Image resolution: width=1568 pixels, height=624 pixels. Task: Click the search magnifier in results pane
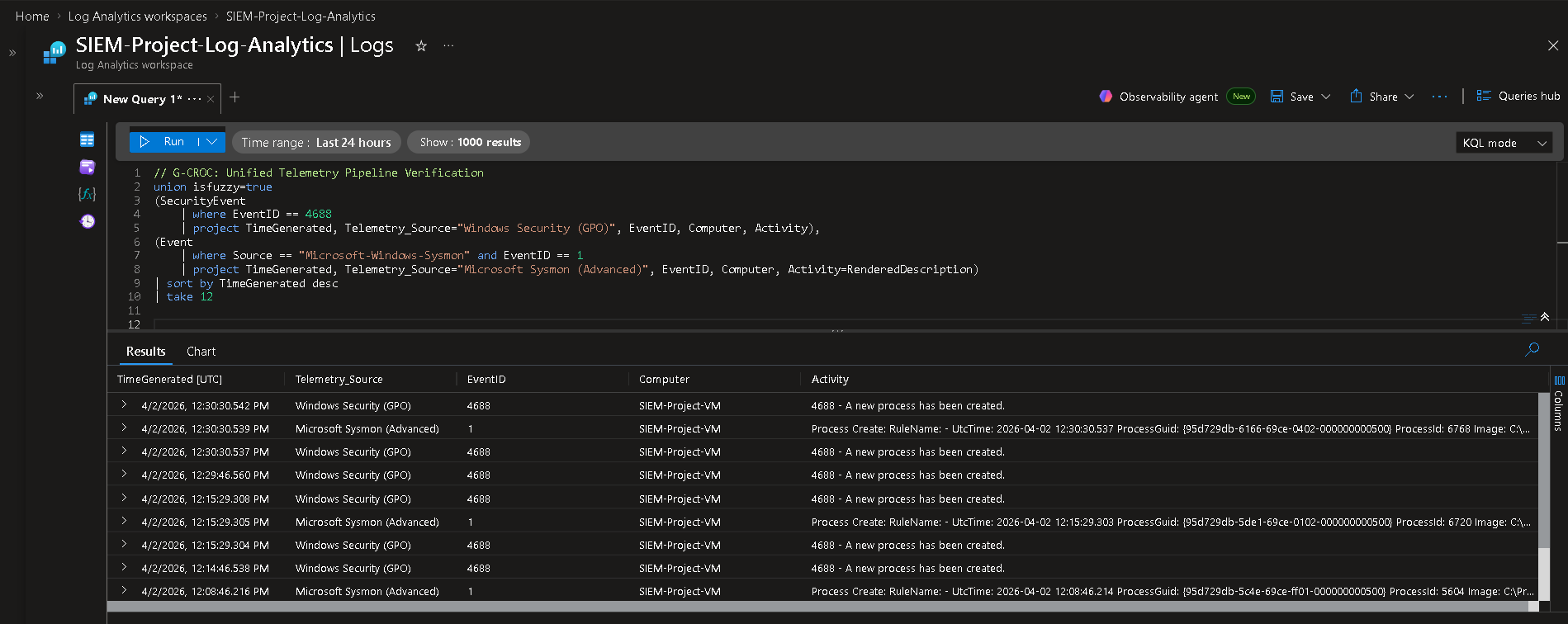(x=1532, y=349)
